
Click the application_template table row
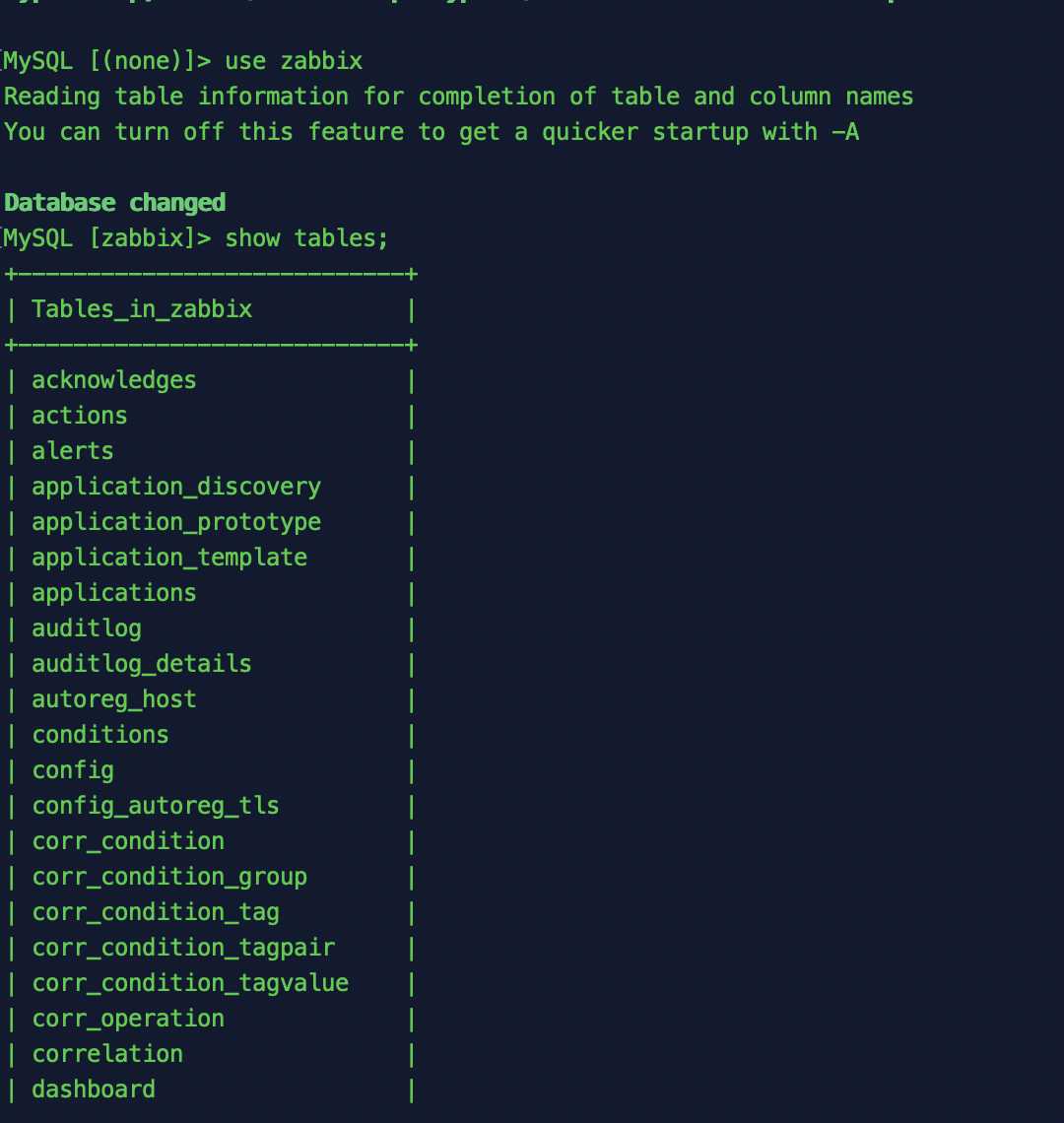click(x=169, y=558)
